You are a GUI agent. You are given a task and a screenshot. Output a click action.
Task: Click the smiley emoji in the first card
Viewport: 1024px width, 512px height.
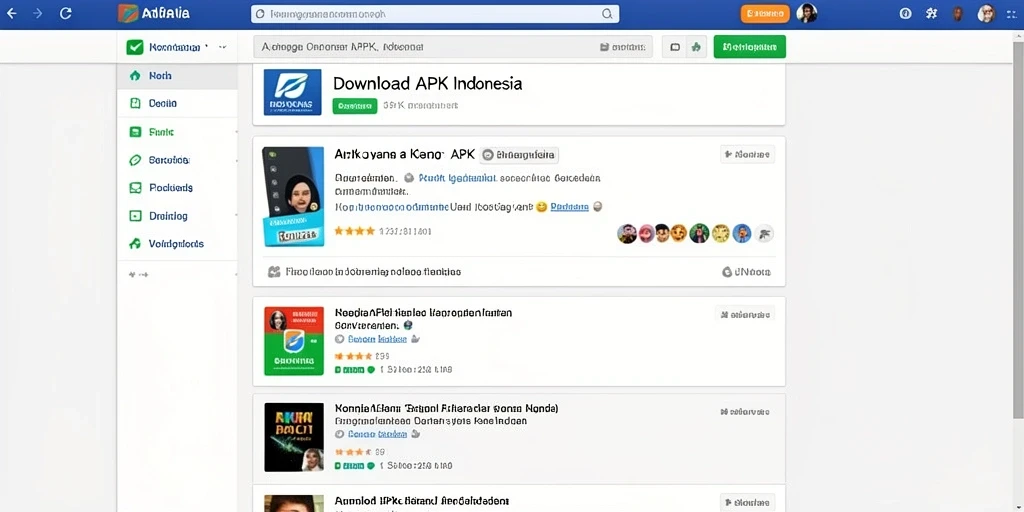point(541,207)
